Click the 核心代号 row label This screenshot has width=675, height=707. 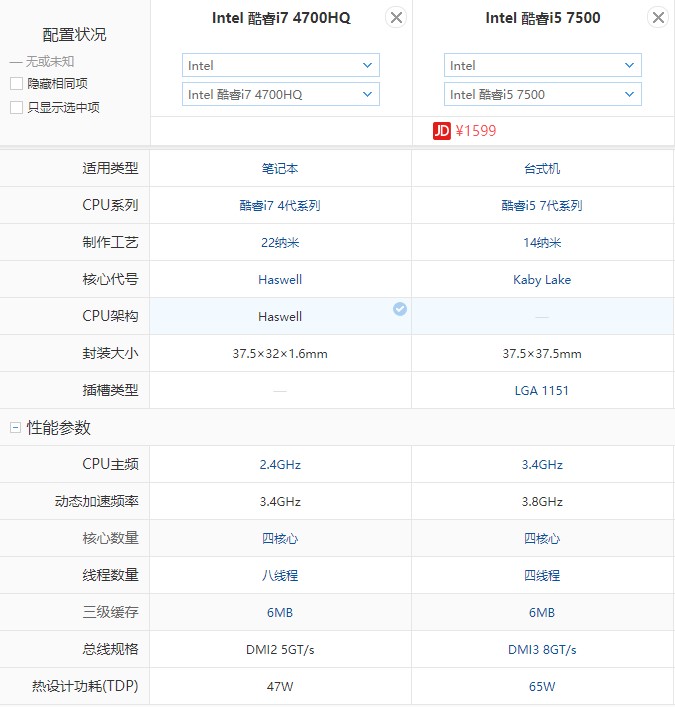click(x=110, y=279)
